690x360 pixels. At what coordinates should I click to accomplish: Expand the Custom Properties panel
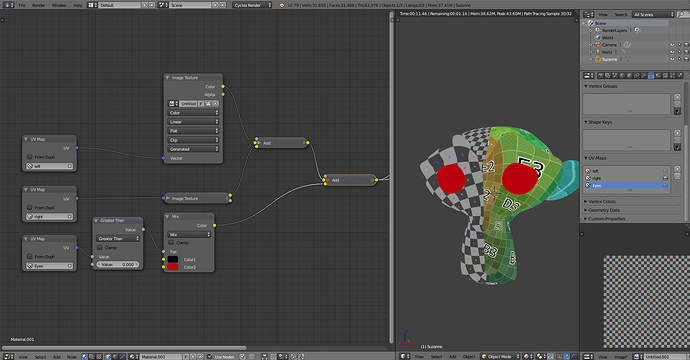tap(586, 219)
